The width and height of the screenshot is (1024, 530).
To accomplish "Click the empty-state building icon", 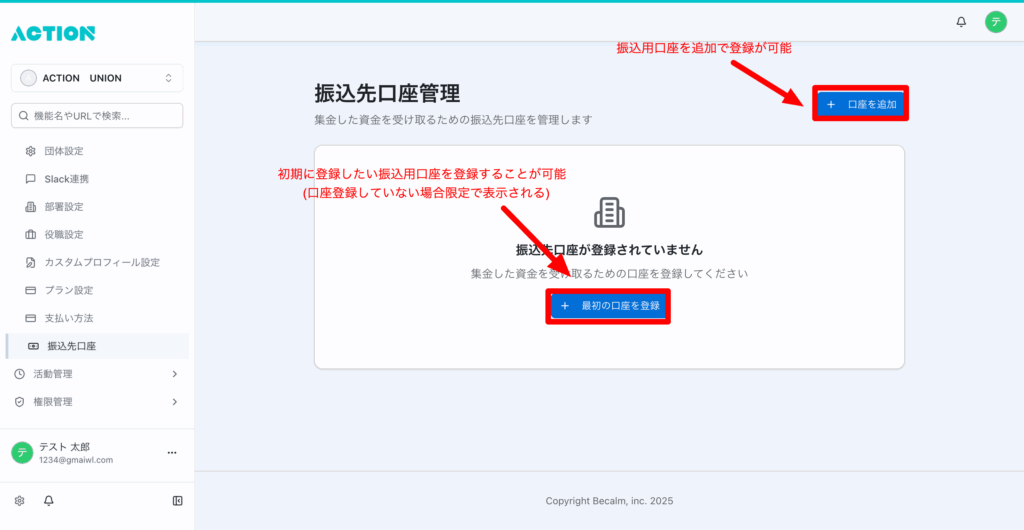I will pyautogui.click(x=609, y=213).
